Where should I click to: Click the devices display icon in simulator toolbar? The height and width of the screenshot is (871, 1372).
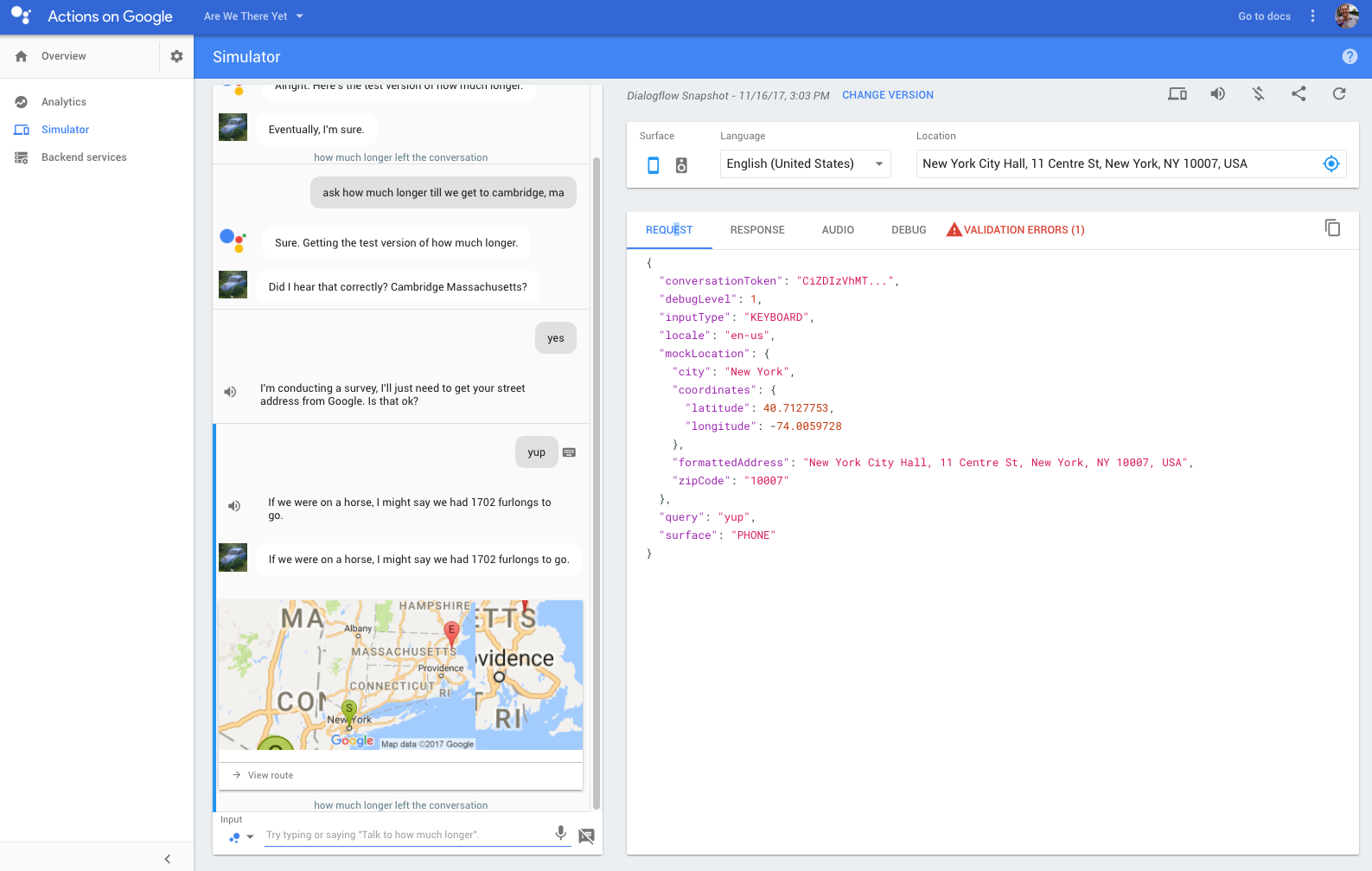(x=1177, y=94)
